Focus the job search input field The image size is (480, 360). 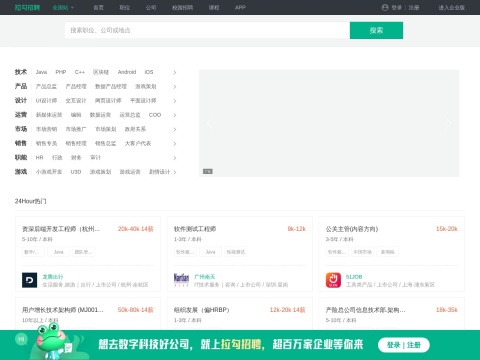pos(207,30)
